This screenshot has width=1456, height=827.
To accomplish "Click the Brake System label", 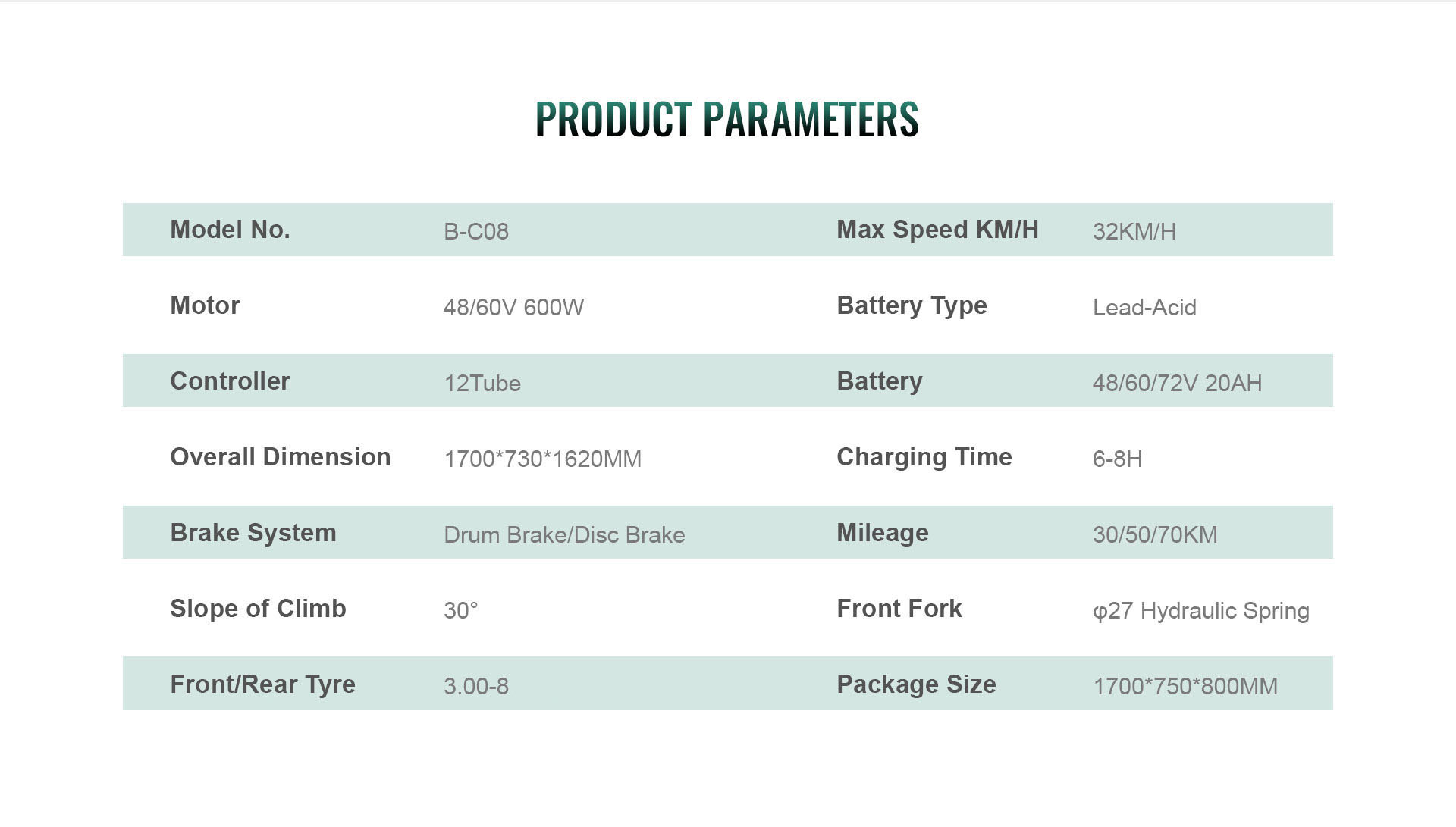I will point(253,533).
